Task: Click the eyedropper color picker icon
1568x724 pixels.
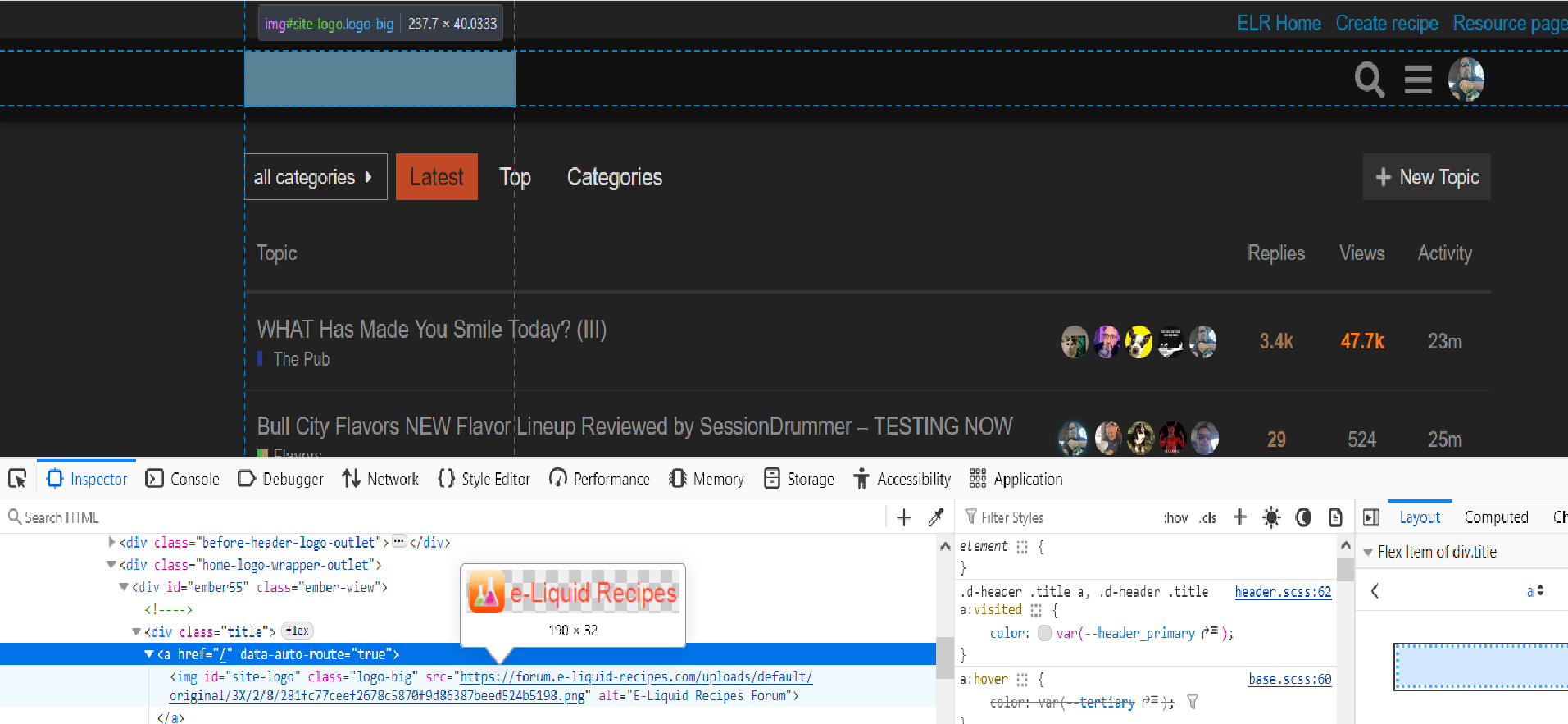Action: (936, 517)
